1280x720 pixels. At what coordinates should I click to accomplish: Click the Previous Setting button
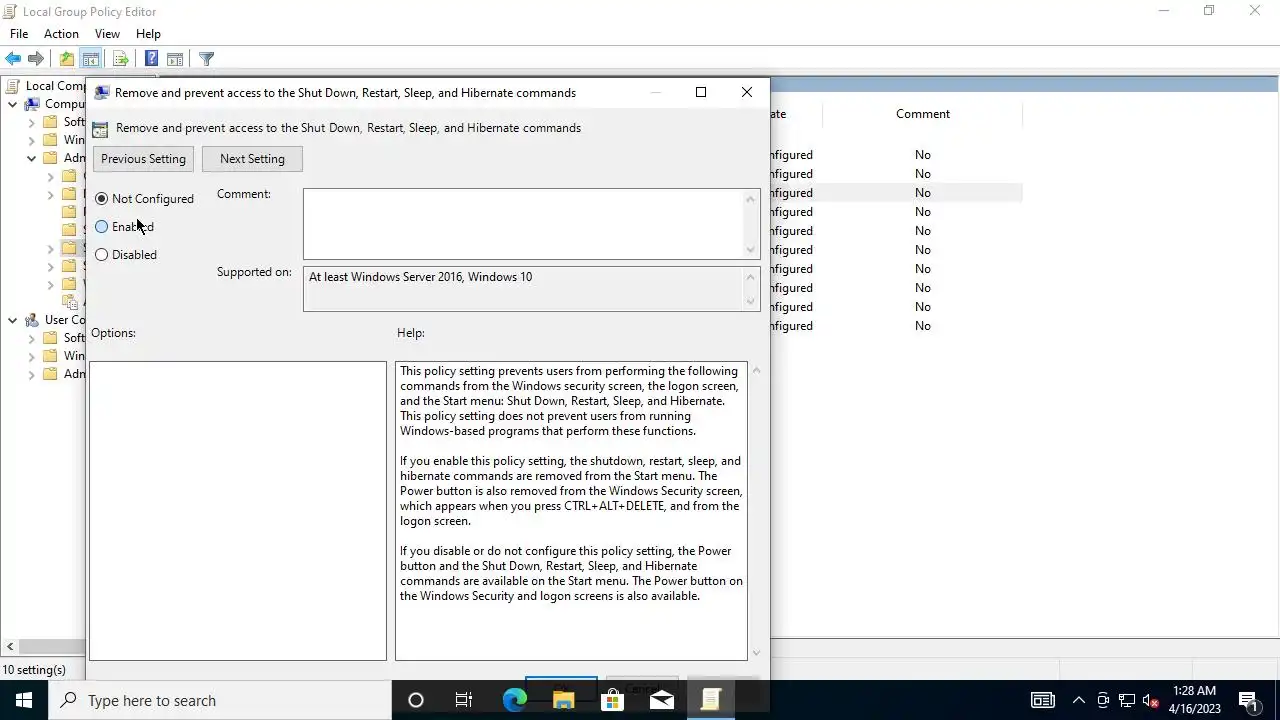point(143,159)
